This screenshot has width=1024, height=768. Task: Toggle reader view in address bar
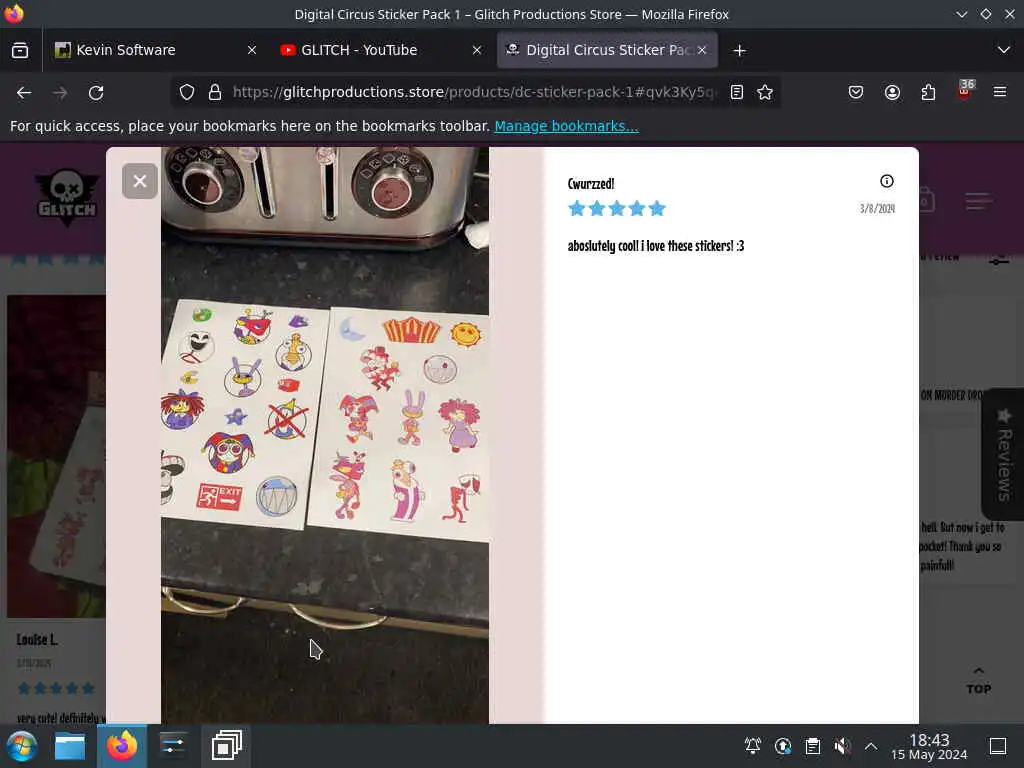(x=737, y=93)
